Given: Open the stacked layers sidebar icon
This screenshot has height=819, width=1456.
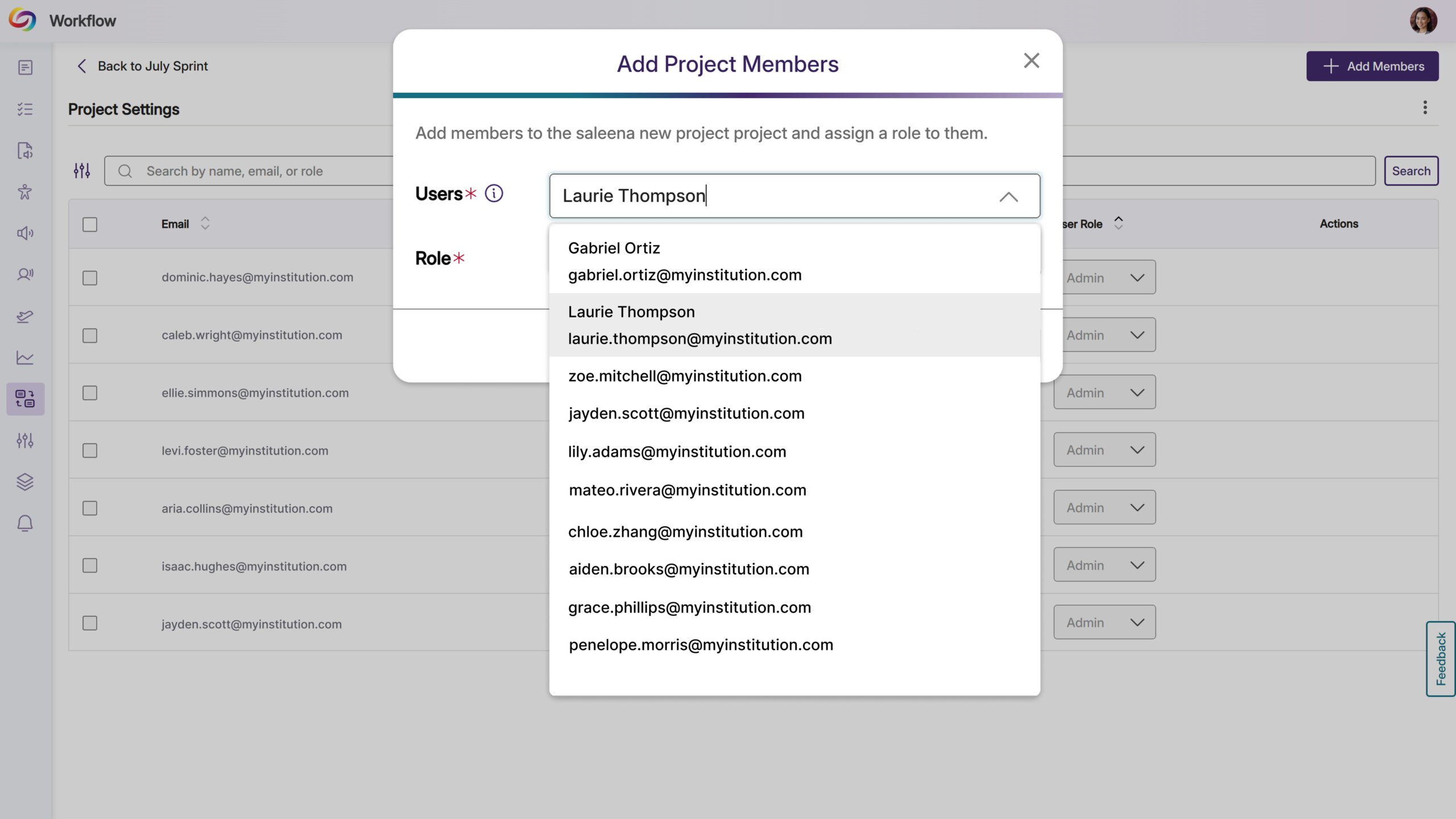Looking at the screenshot, I should [x=25, y=482].
